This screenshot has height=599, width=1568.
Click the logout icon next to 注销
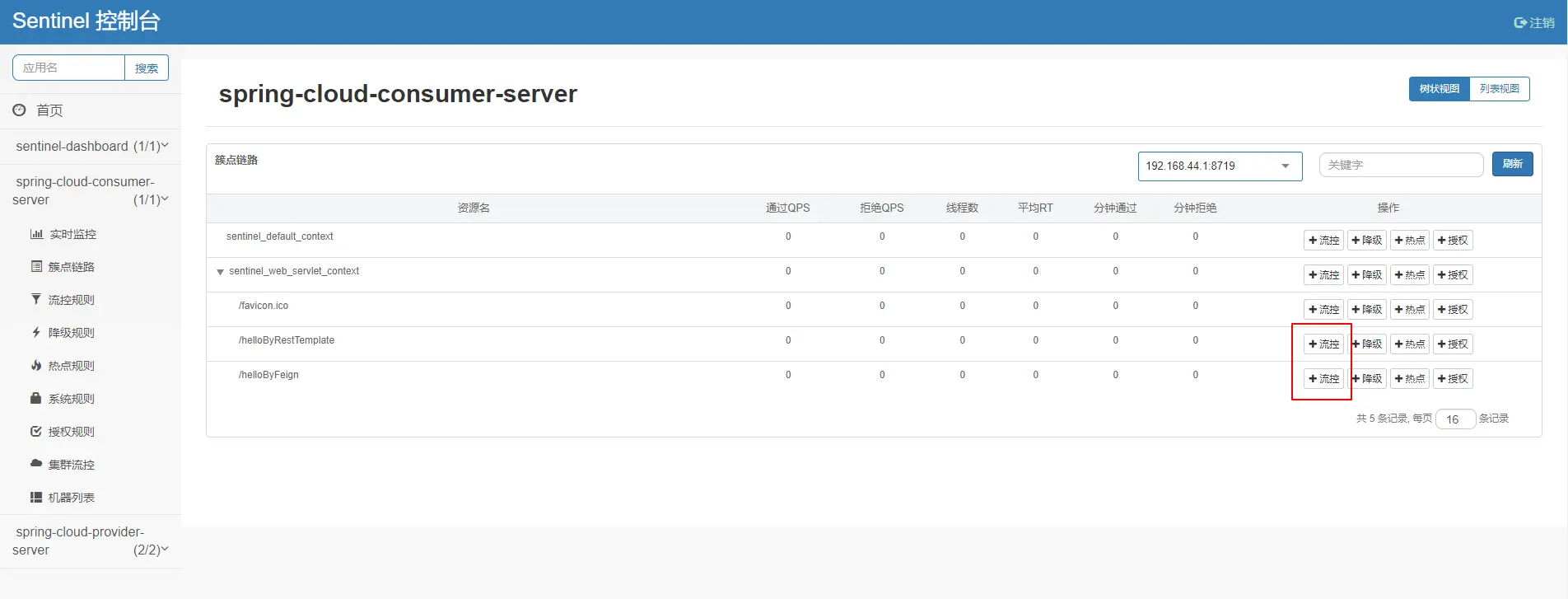tap(1520, 22)
